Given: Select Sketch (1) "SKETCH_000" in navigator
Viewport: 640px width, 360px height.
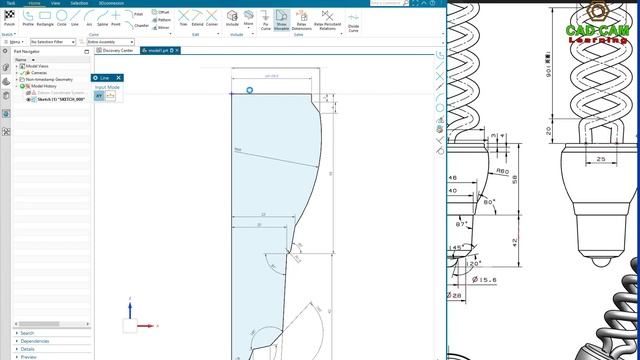Looking at the screenshot, I should tap(61, 99).
